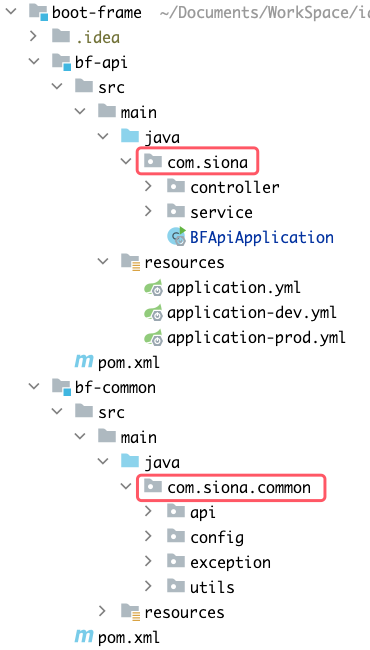Click the bf-api module folder icon
Image resolution: width=370 pixels, height=650 pixels.
click(x=62, y=62)
